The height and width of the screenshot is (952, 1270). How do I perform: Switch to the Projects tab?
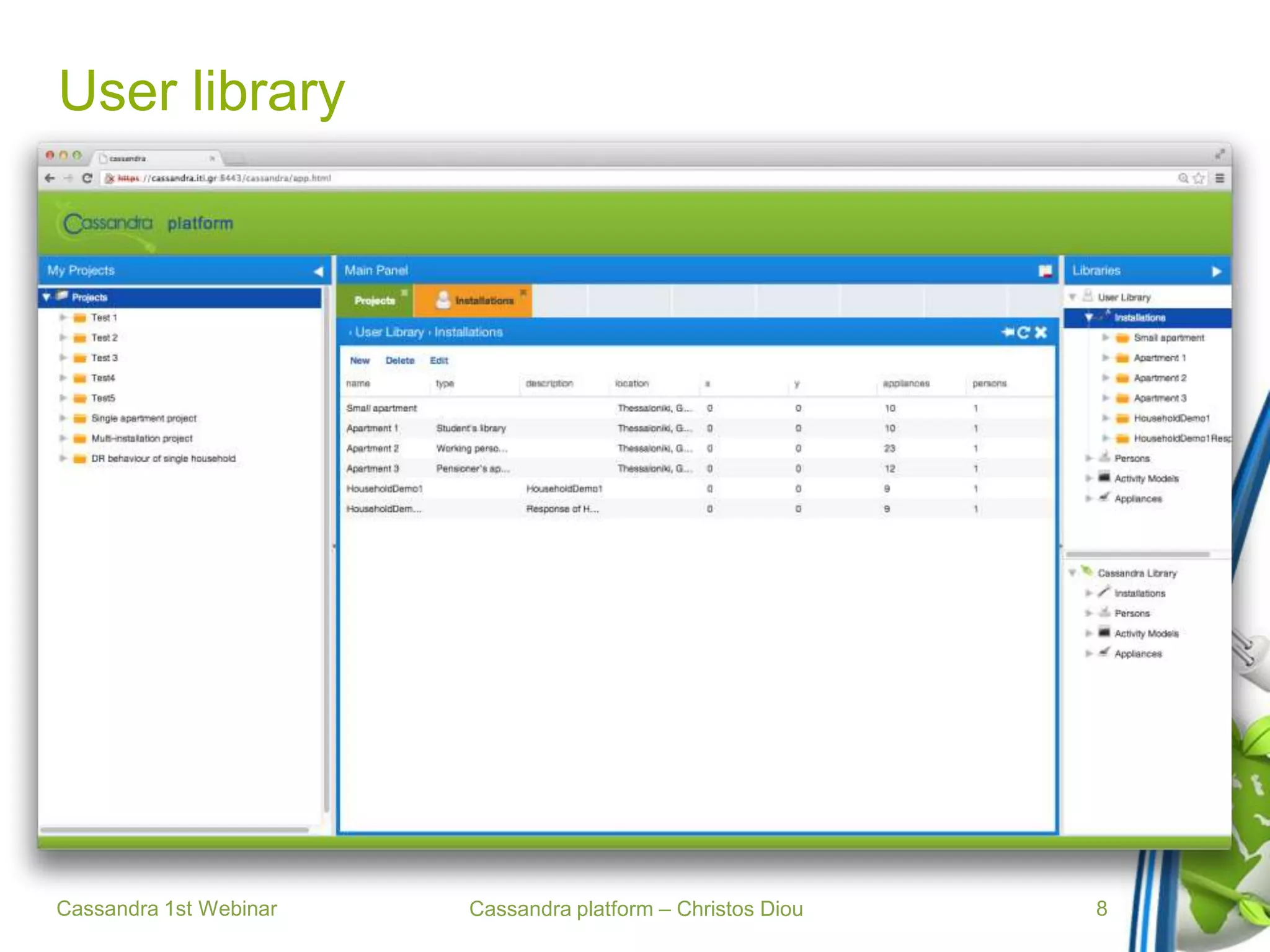coord(374,301)
